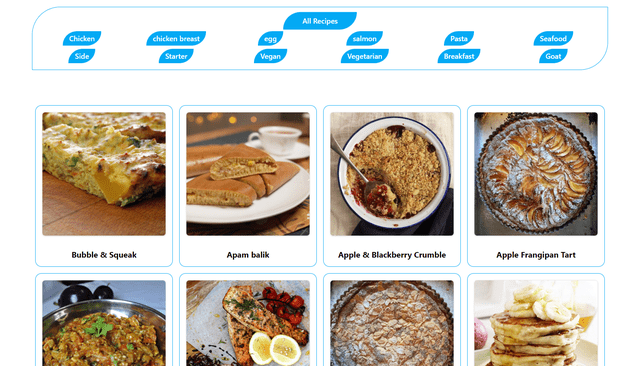Filter by Vegetarian tag

click(364, 56)
